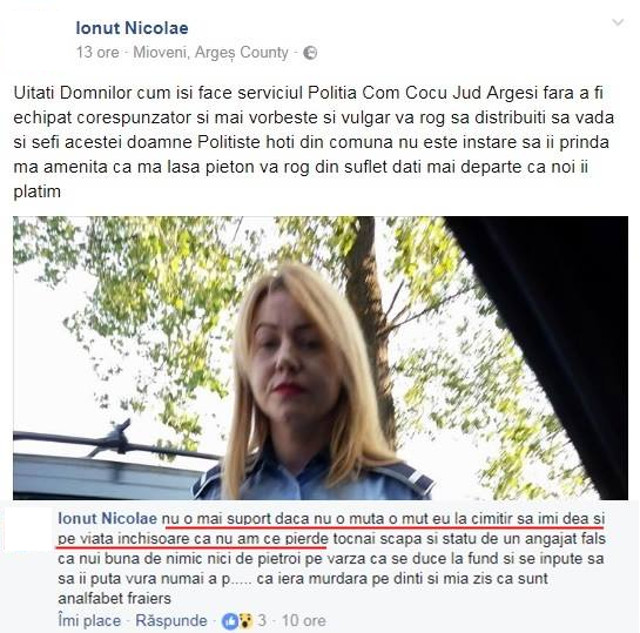This screenshot has height=633, width=640.
Task: Click "analfabet fraiers" at the end of the comment
Action: pyautogui.click(x=114, y=599)
